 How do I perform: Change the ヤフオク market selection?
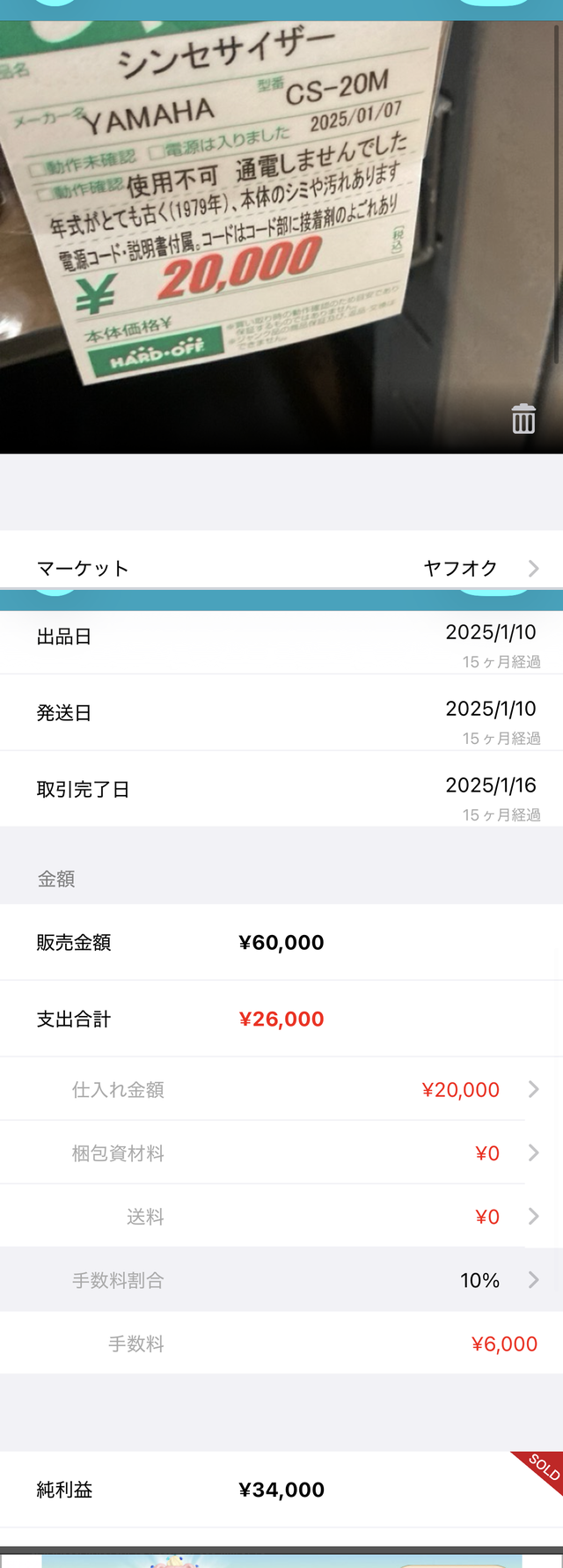click(x=460, y=569)
